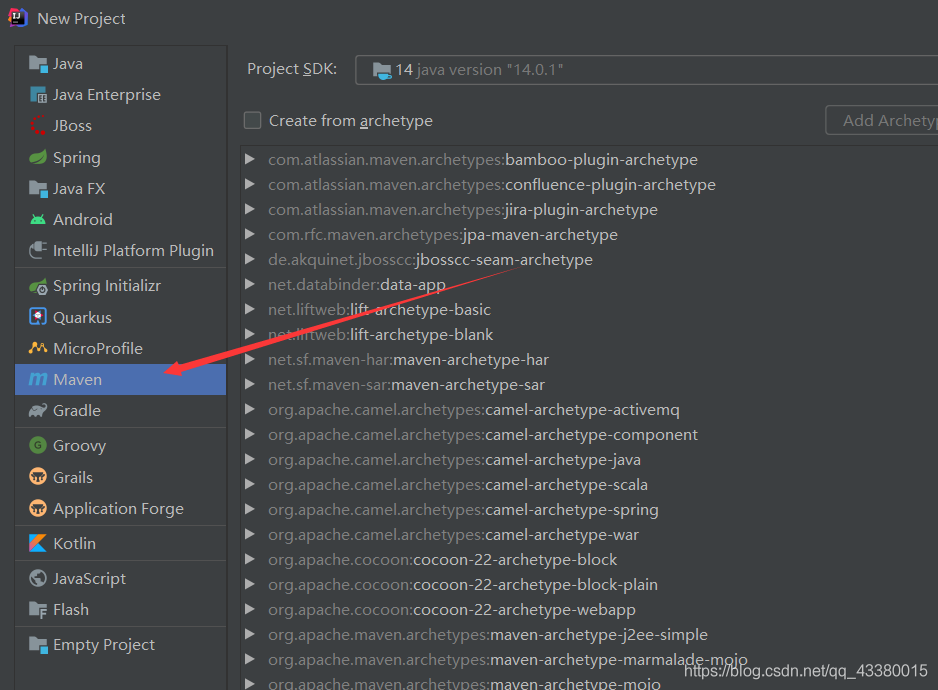Click the Empty Project icon
The height and width of the screenshot is (690, 938).
(38, 645)
